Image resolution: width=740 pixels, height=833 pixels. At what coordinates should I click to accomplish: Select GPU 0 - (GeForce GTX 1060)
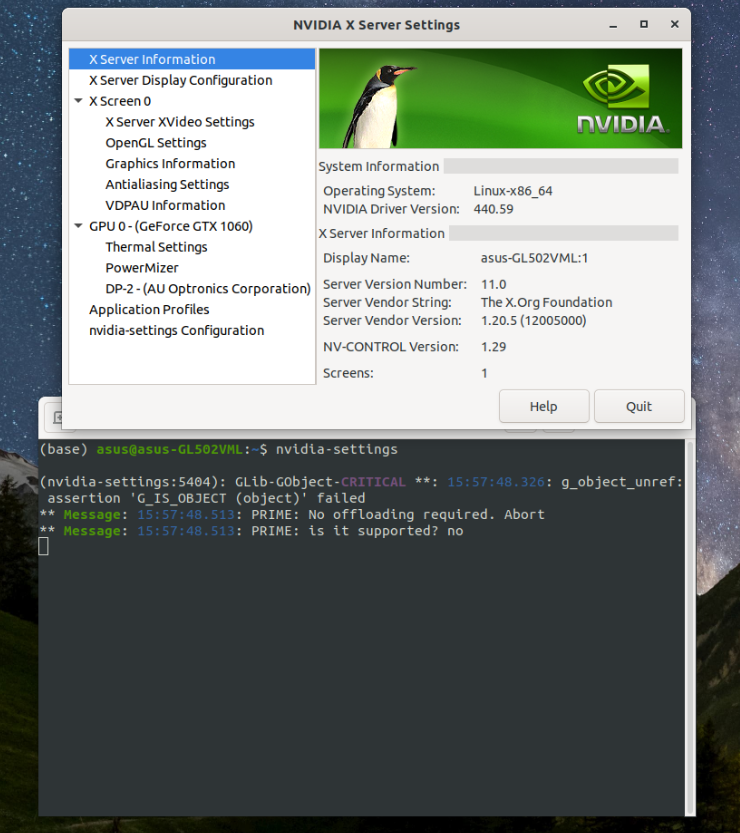(171, 226)
